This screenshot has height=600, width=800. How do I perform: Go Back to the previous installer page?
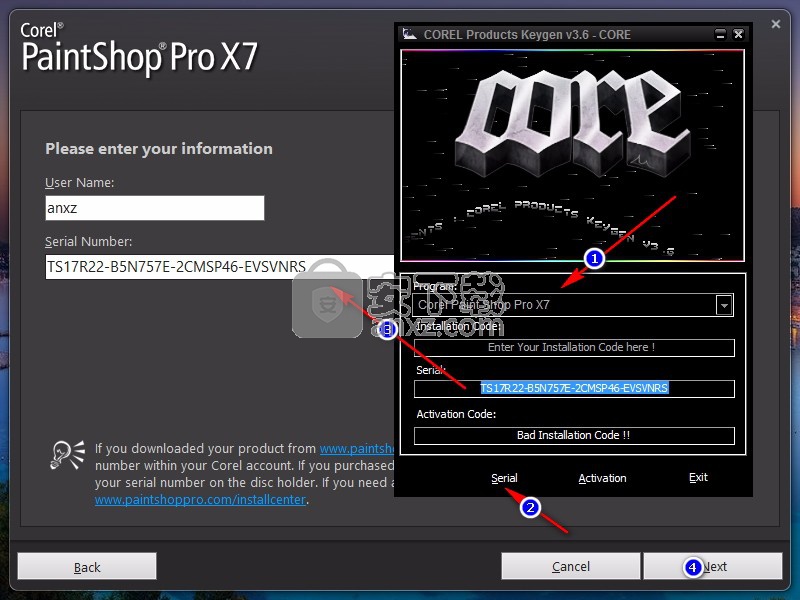pos(87,567)
